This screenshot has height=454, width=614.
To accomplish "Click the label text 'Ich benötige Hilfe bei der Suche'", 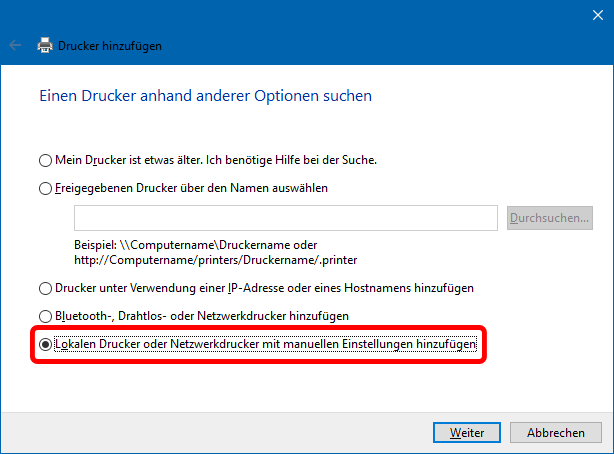I will (291, 160).
